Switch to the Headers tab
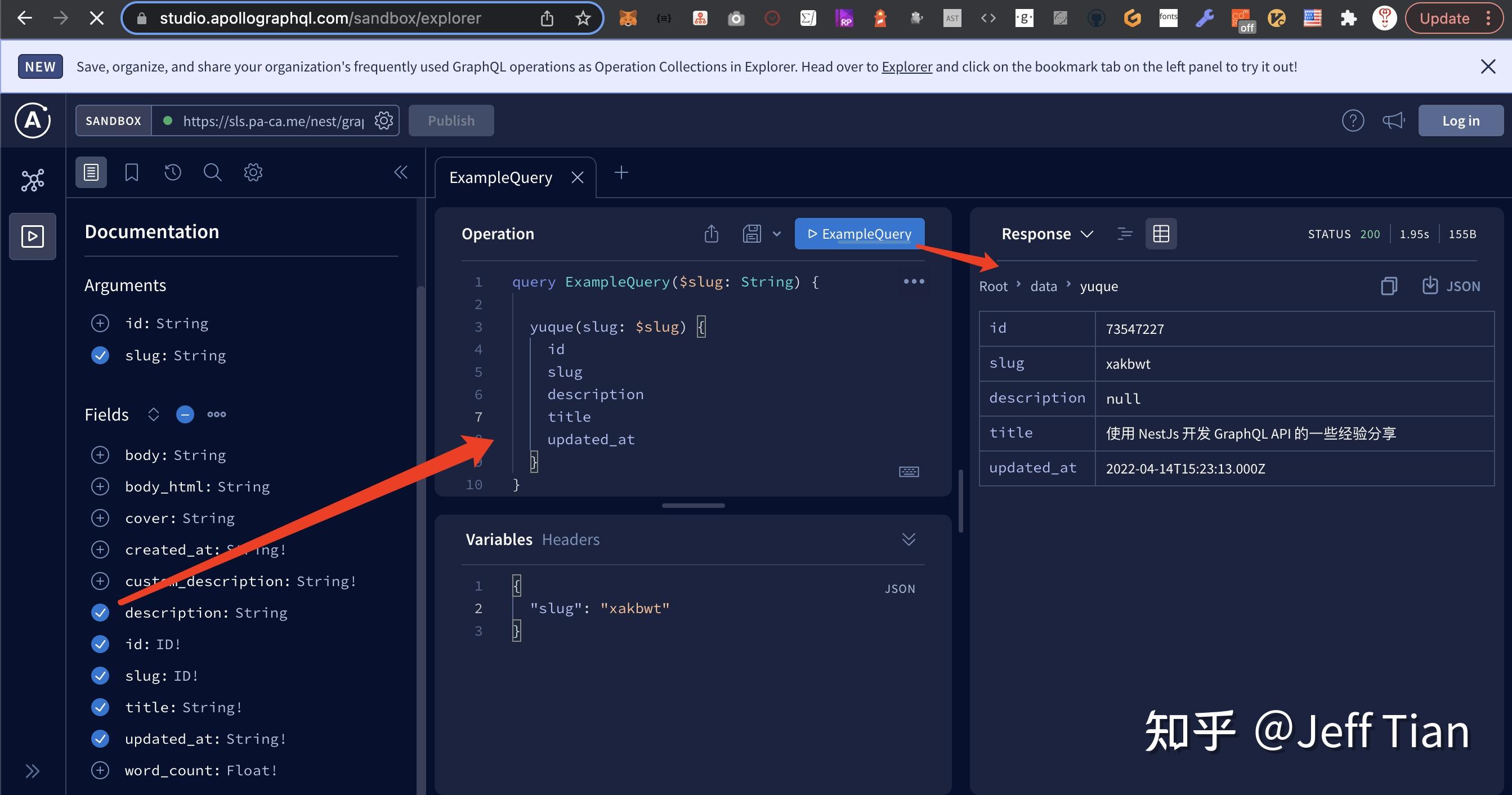1512x795 pixels. coord(571,539)
